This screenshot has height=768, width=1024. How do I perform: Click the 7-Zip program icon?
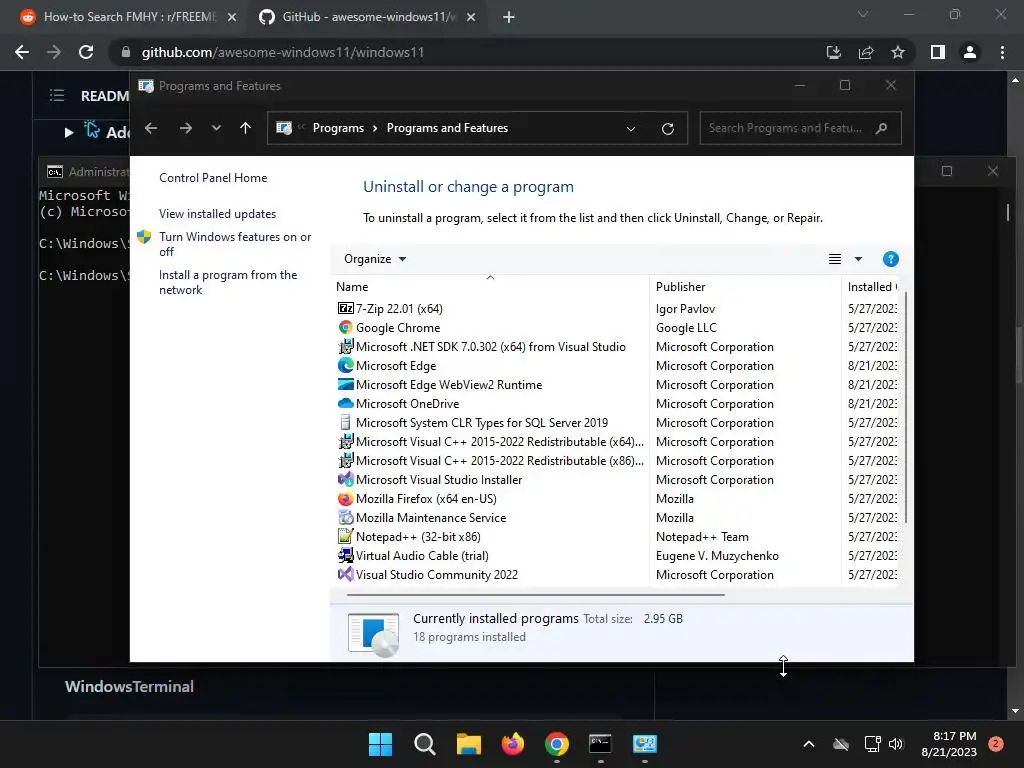tap(345, 308)
